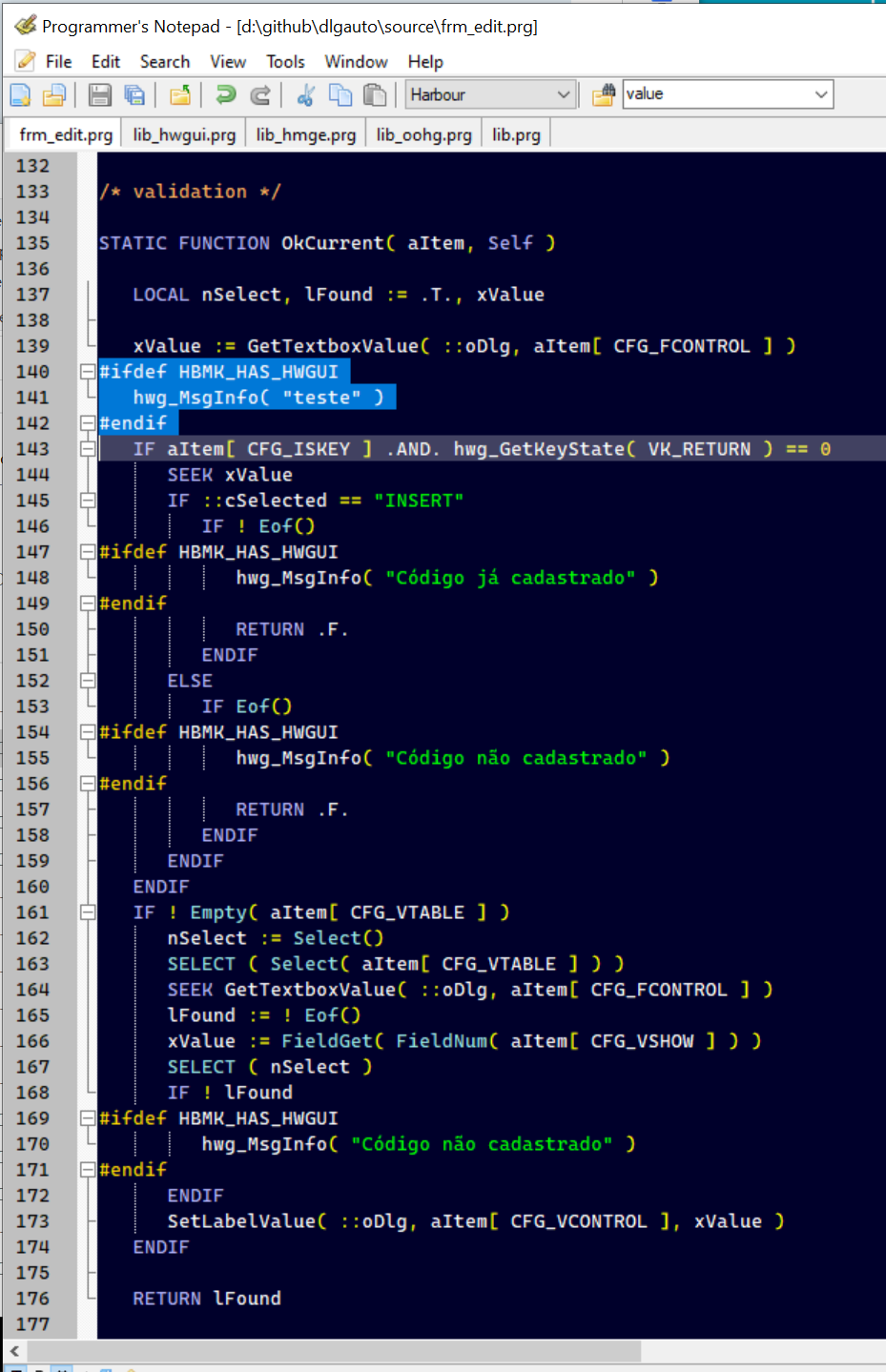This screenshot has width=886, height=1372.
Task: Switch to the frm_edit.prg tab
Action: pos(66,134)
